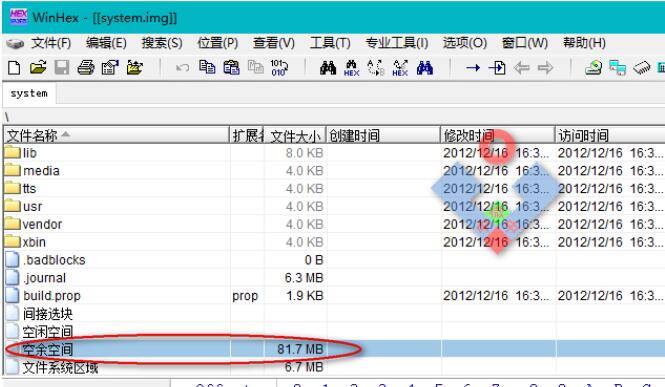Switch to the system tab

click(29, 94)
